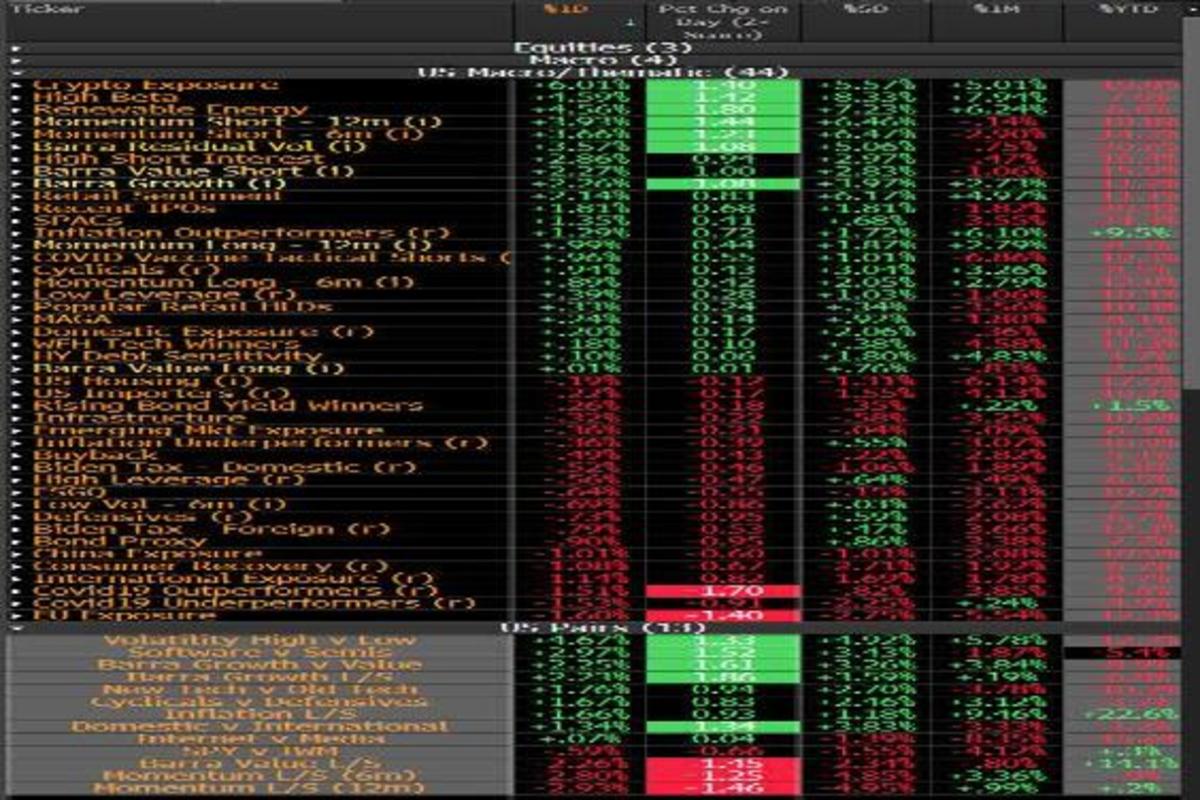Image resolution: width=1200 pixels, height=800 pixels.
Task: Click the vertical scrollbar on the right
Action: 1190,200
